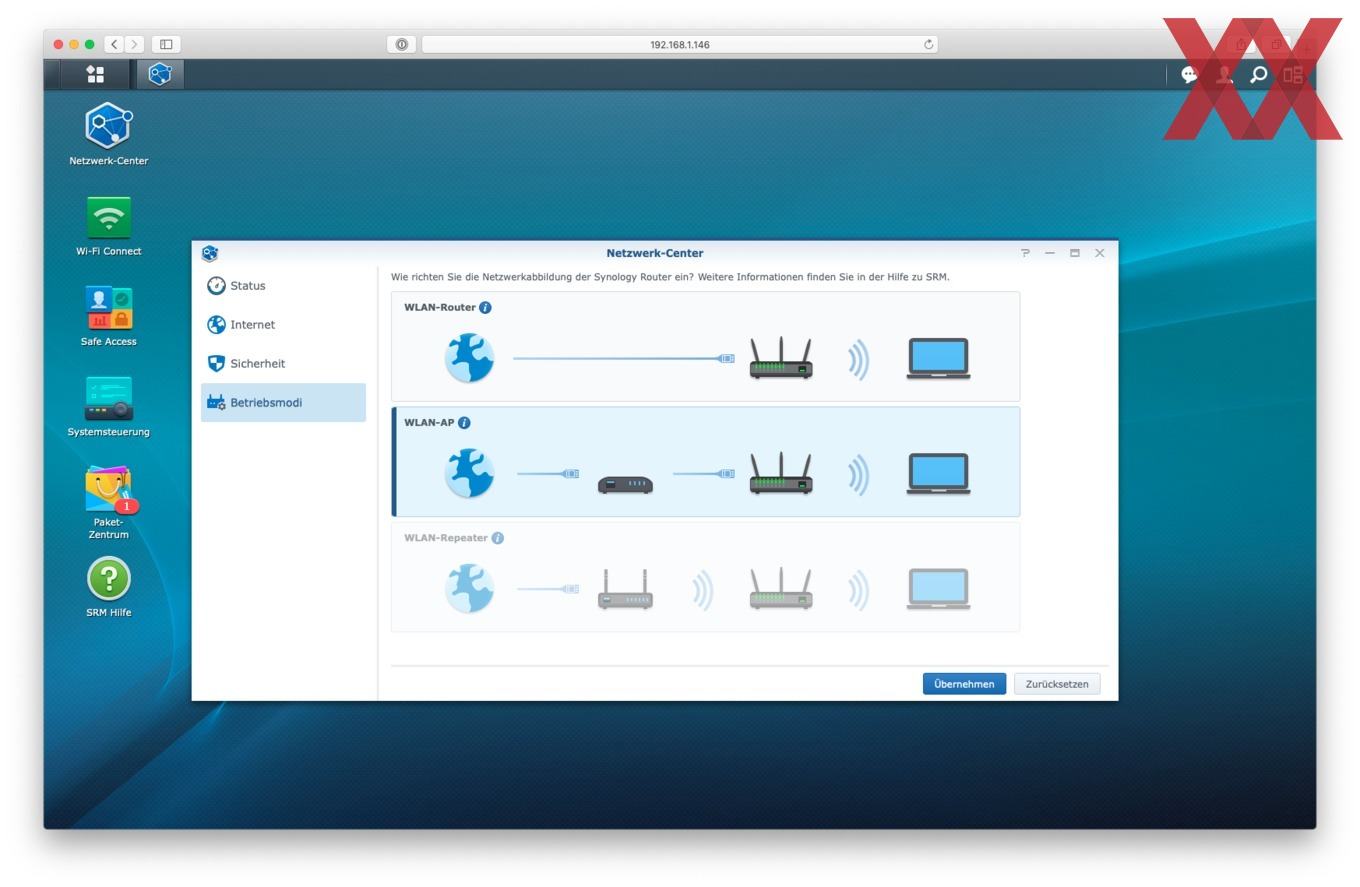Viewport: 1360px width, 887px height.
Task: Open Safari privacy shield icon
Action: [x=401, y=44]
